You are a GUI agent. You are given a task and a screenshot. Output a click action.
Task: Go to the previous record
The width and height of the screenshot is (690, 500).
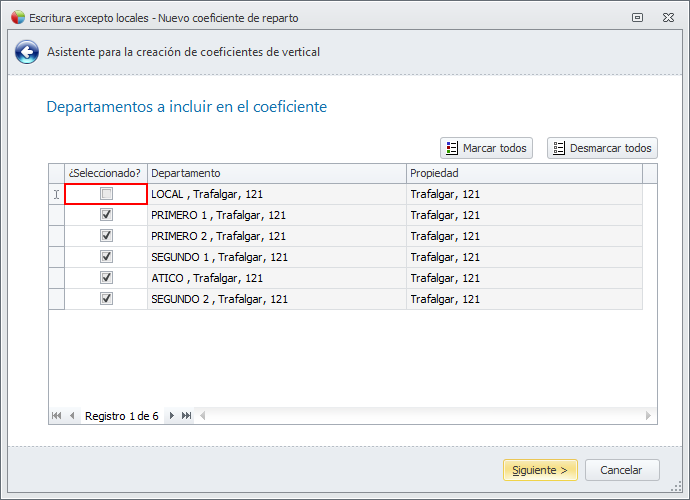click(72, 416)
